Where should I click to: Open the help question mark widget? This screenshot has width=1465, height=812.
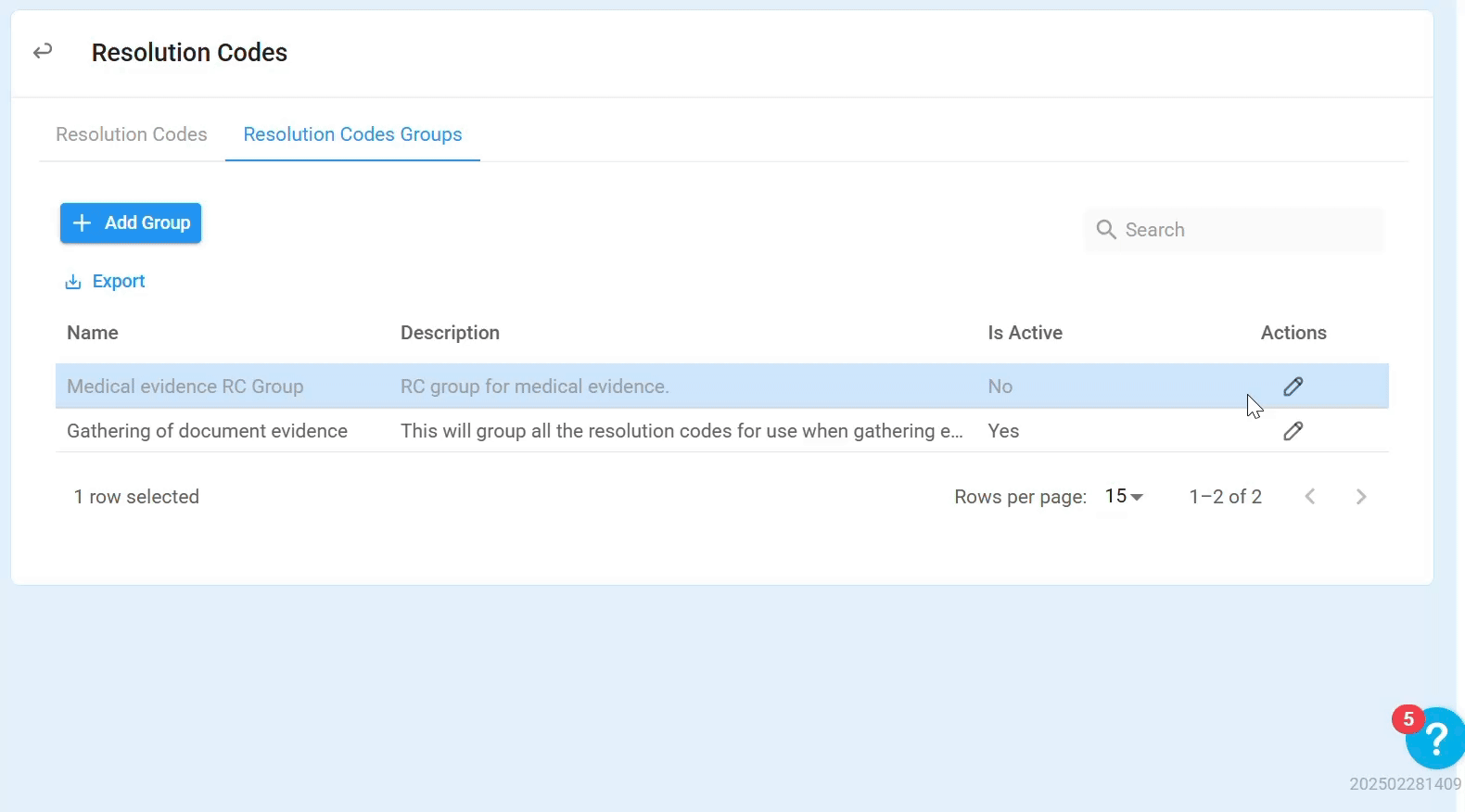(x=1435, y=739)
